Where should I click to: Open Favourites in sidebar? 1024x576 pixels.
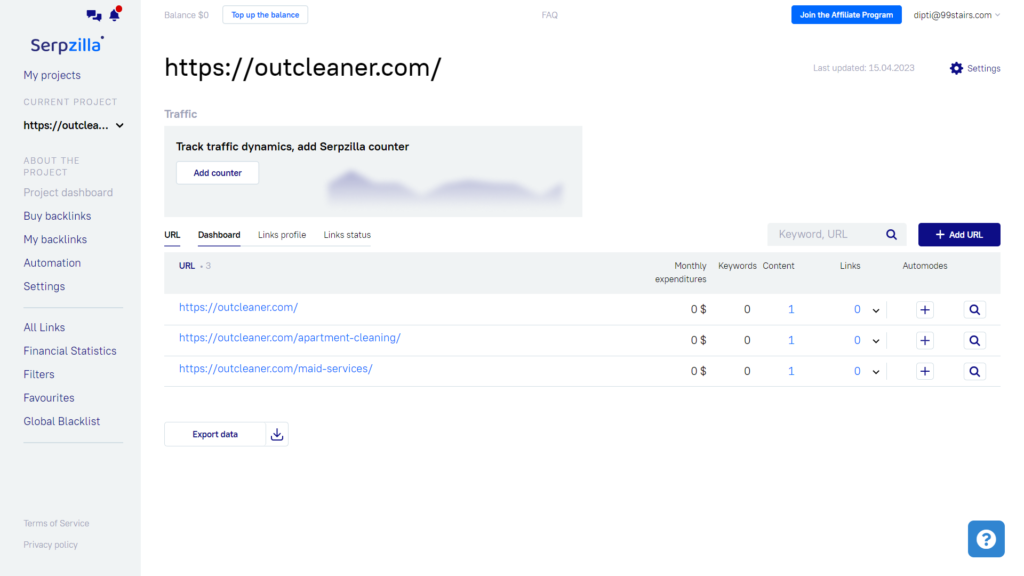click(x=49, y=398)
